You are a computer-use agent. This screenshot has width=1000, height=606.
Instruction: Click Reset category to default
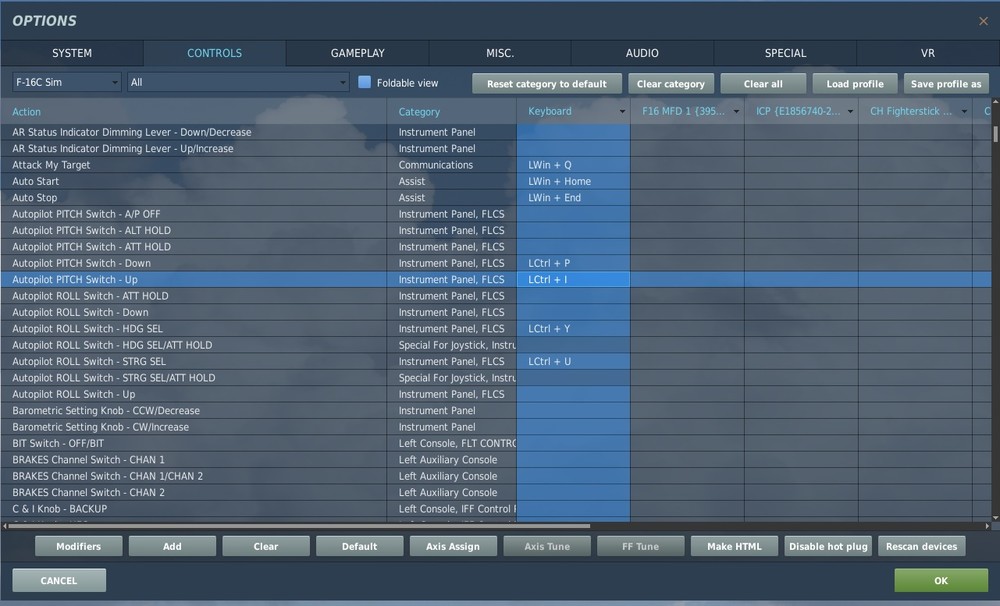[x=546, y=83]
